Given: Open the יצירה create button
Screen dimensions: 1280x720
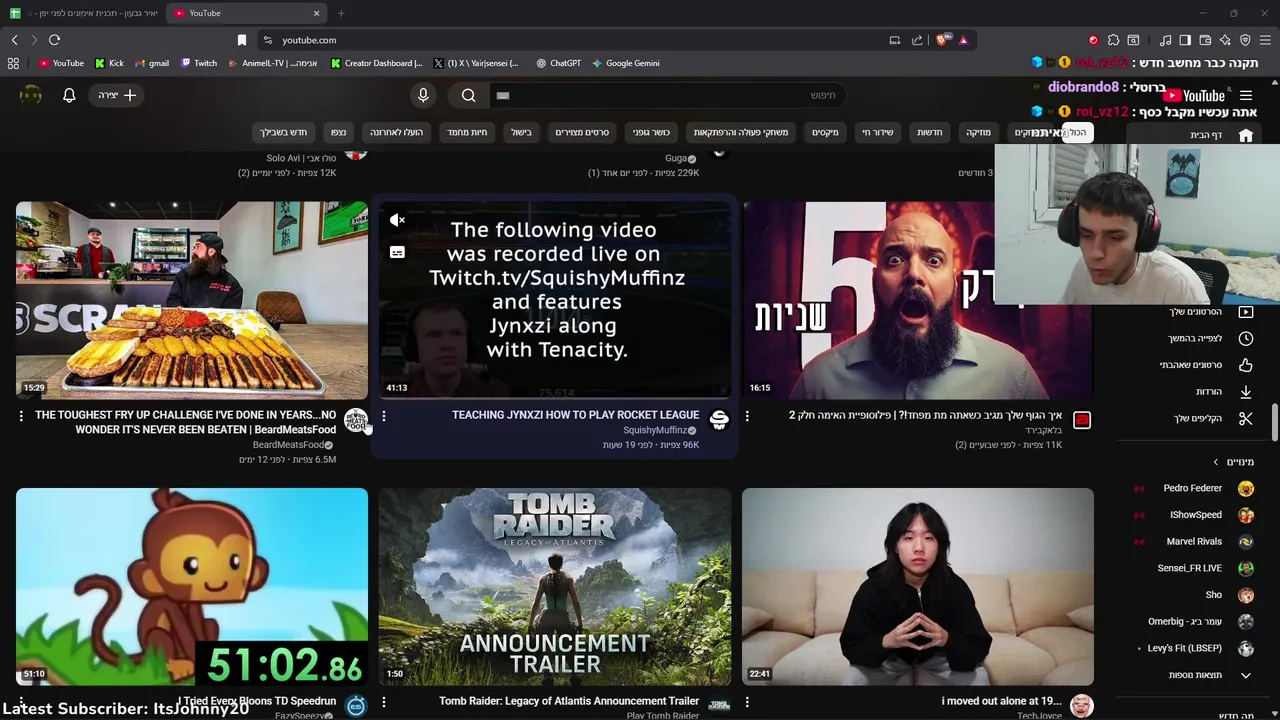Looking at the screenshot, I should coord(118,95).
